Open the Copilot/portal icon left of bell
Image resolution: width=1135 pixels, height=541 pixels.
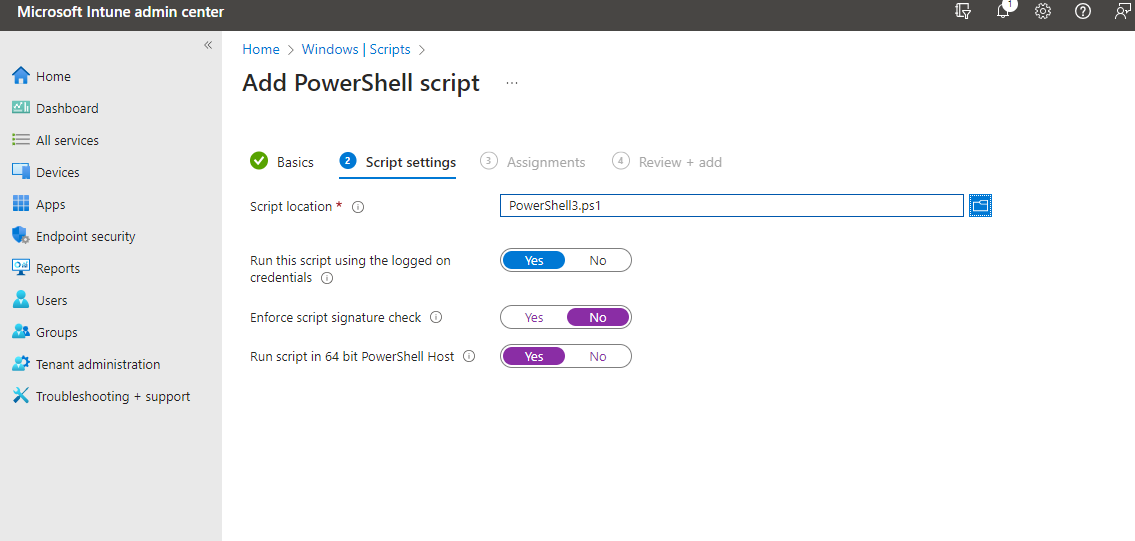tap(963, 12)
